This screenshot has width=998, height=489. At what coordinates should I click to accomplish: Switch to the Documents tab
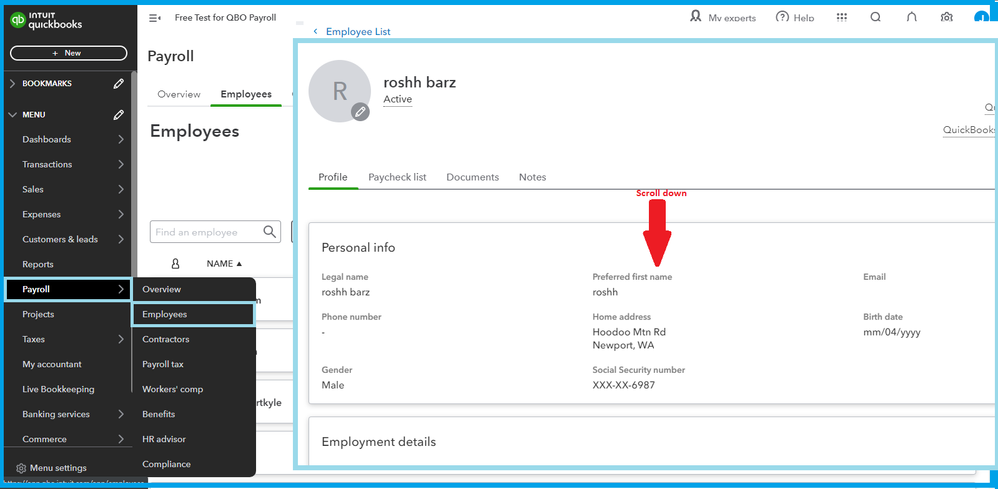pos(473,177)
